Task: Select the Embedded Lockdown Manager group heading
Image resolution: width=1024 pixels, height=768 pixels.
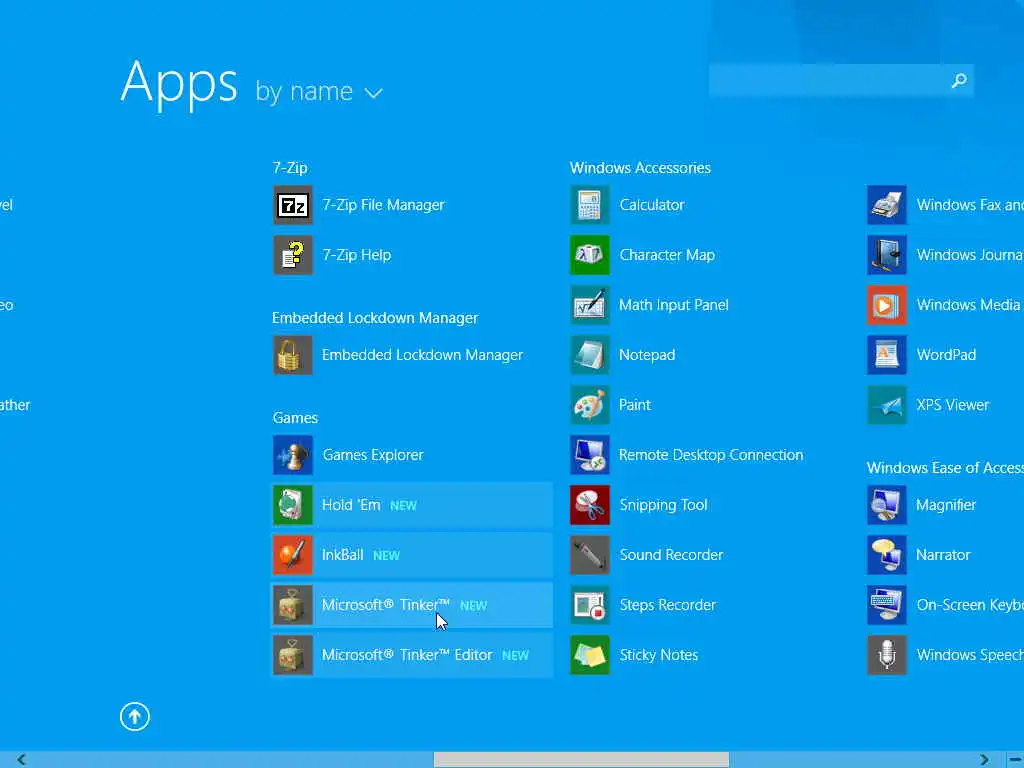Action: point(375,318)
